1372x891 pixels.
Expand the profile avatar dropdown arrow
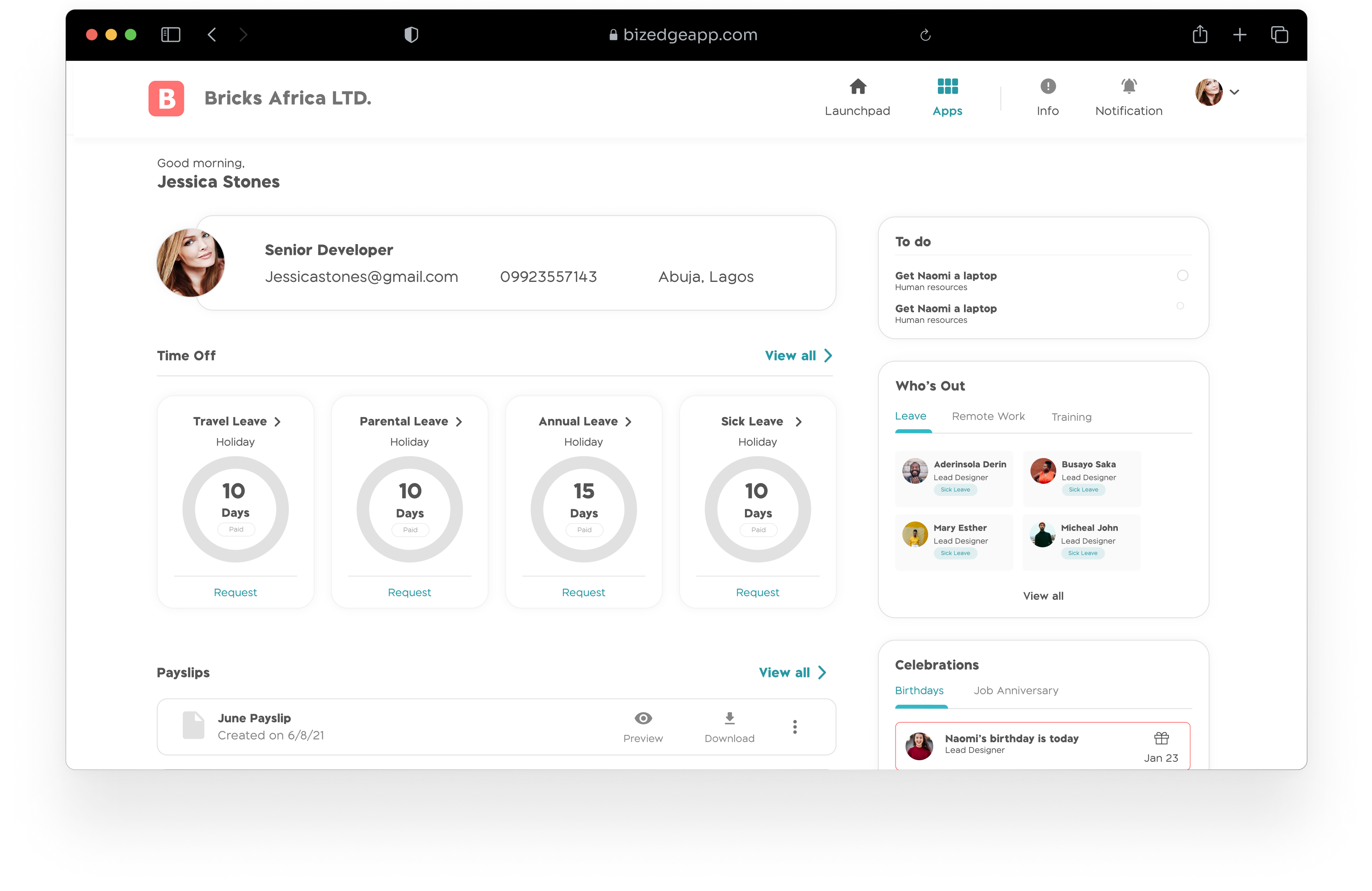[1234, 92]
